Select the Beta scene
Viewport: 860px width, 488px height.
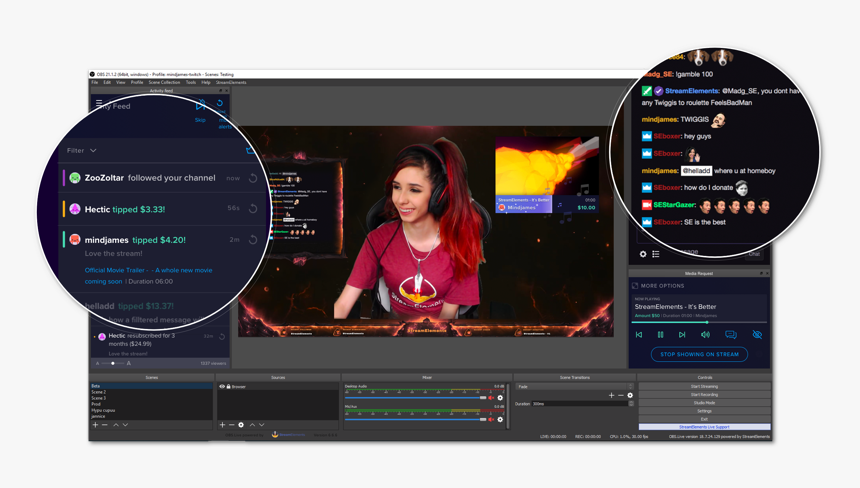point(151,386)
